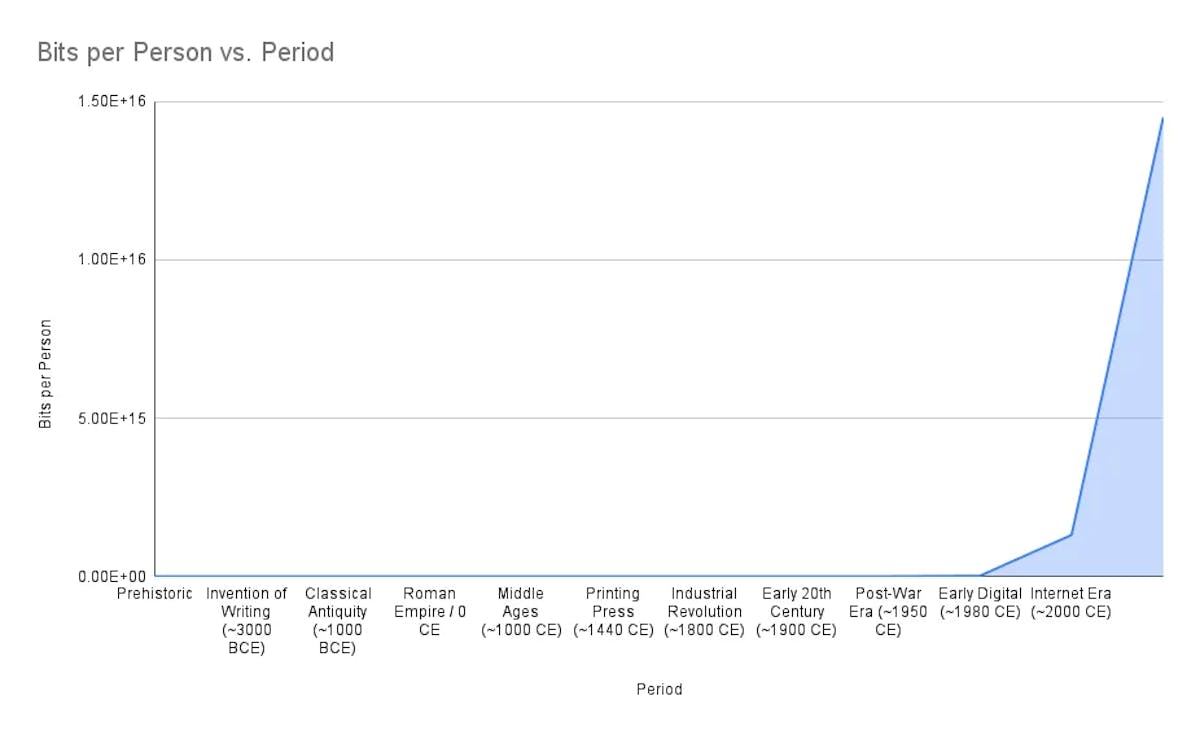Screen dimensions: 1200x735
Task: Select the vertical axis title 'Bits per Person'
Action: [45, 374]
